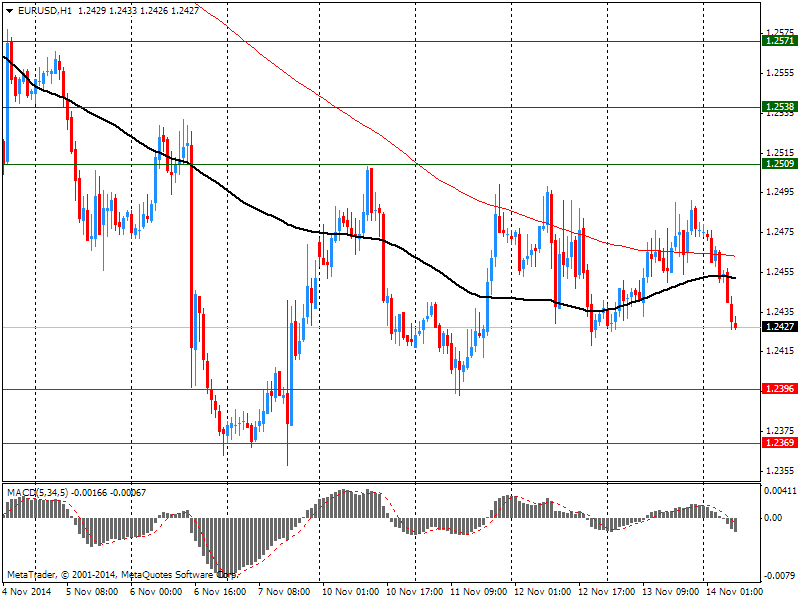The height and width of the screenshot is (600, 800).
Task: Click the EURUSD,H1 chart title text
Action: 44,11
